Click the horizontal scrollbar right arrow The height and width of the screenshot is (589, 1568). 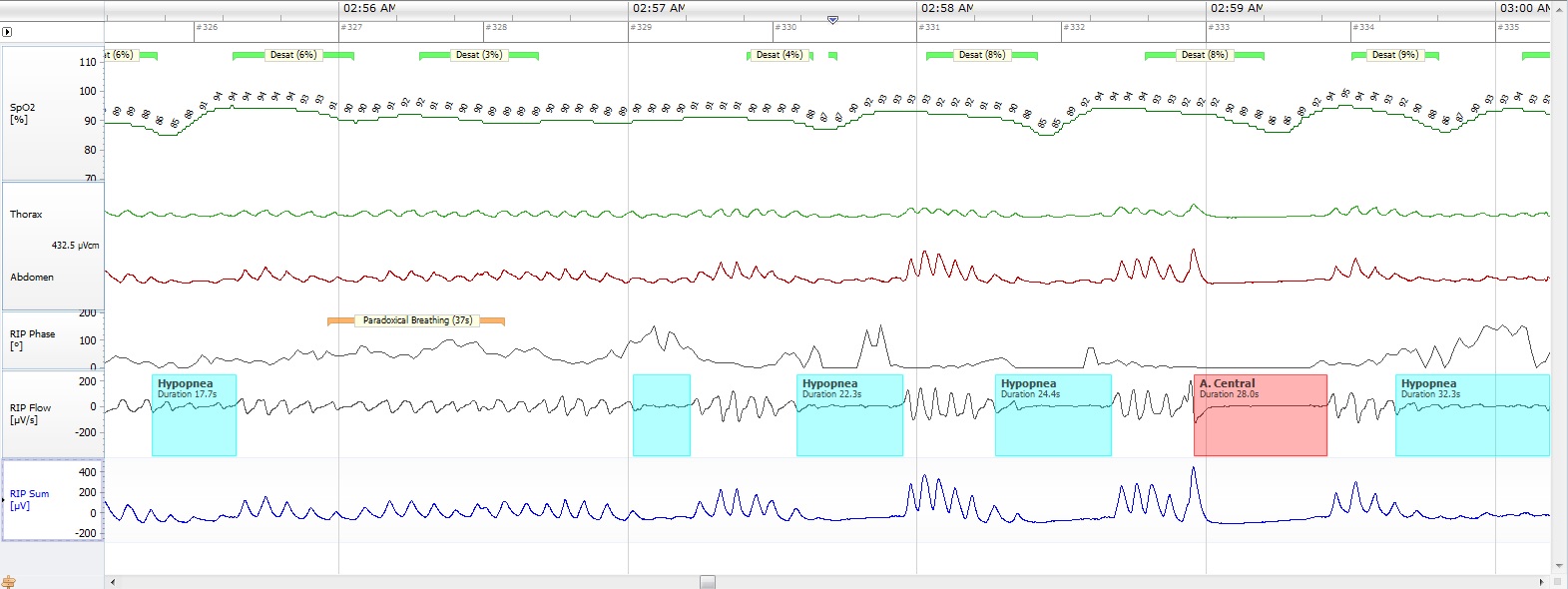(1543, 581)
